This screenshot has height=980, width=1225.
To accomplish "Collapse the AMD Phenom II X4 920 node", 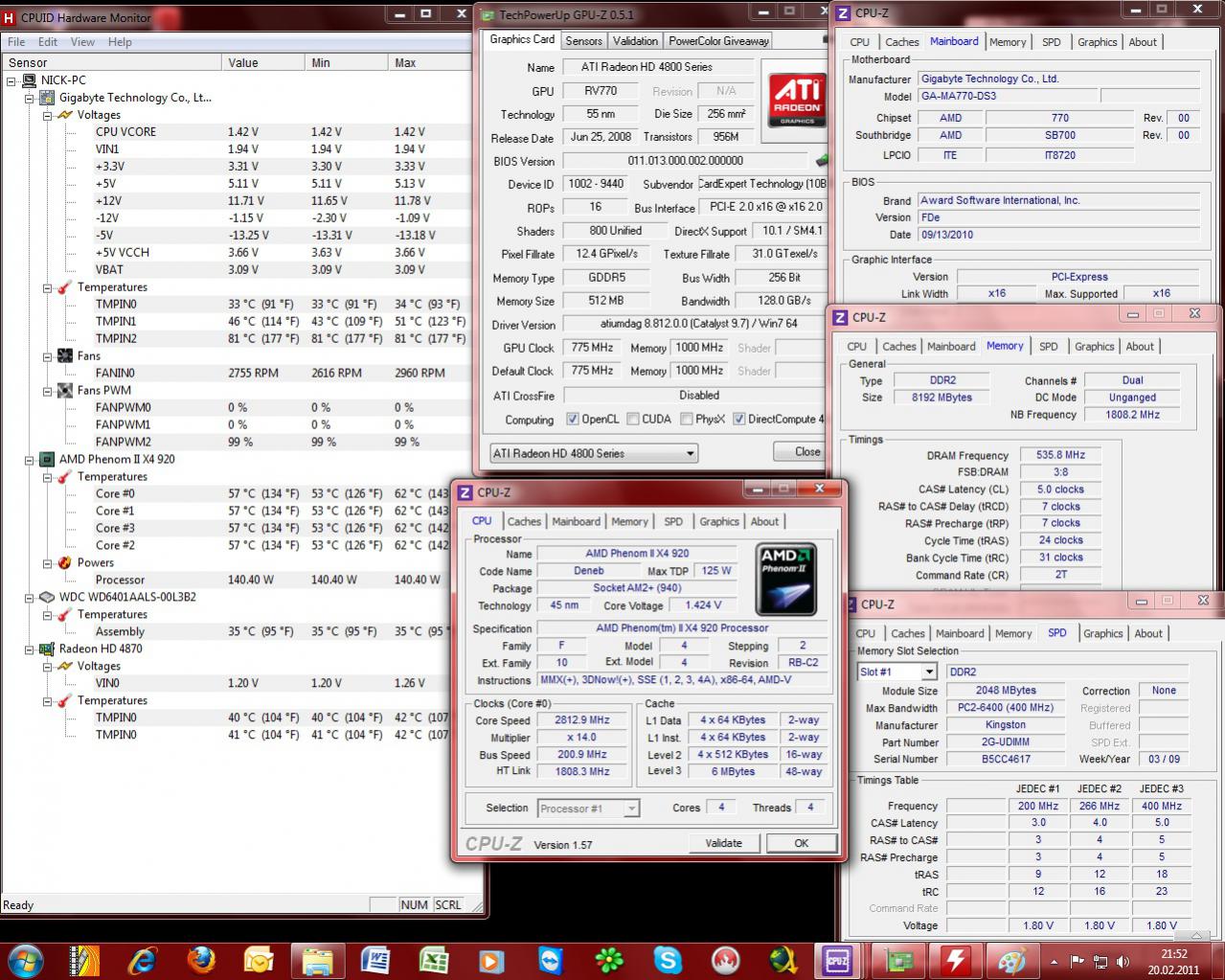I will click(x=29, y=460).
